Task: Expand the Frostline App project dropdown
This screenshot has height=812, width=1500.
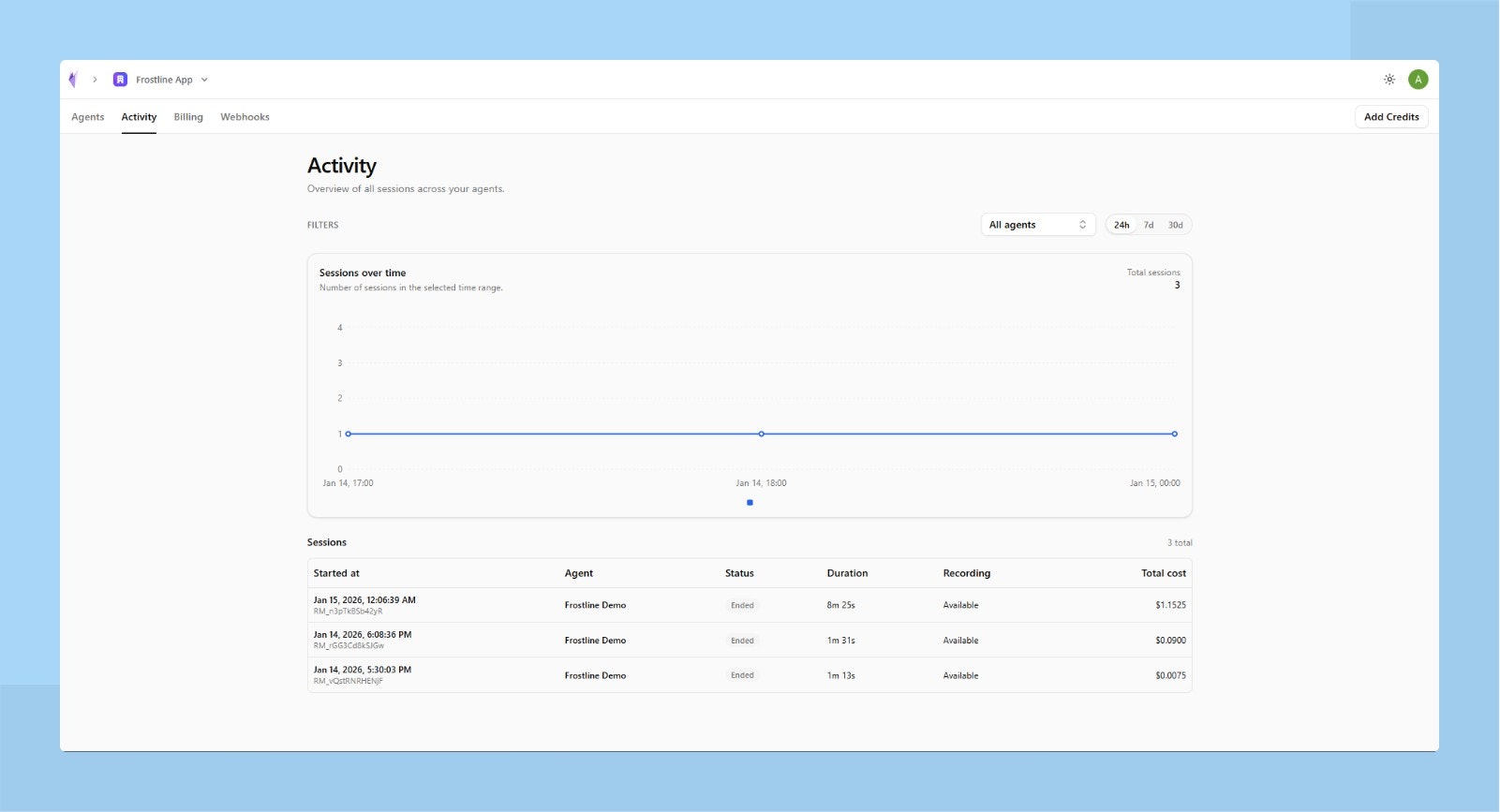Action: coord(204,80)
